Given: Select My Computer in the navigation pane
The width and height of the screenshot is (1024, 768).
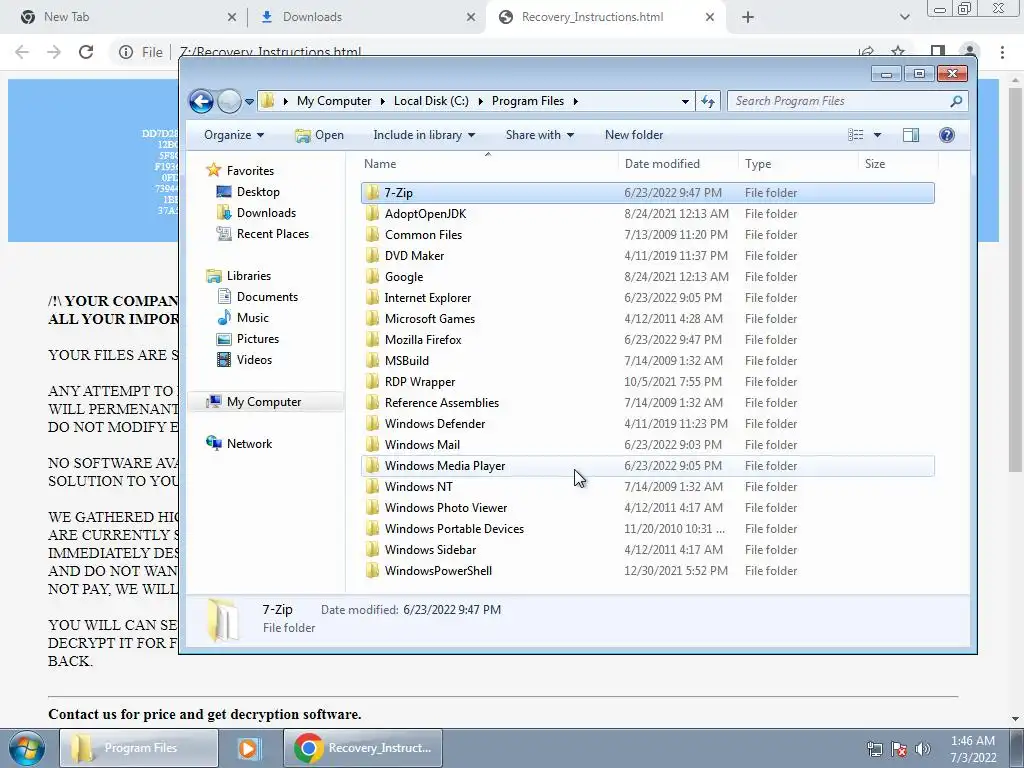Looking at the screenshot, I should pyautogui.click(x=264, y=402).
